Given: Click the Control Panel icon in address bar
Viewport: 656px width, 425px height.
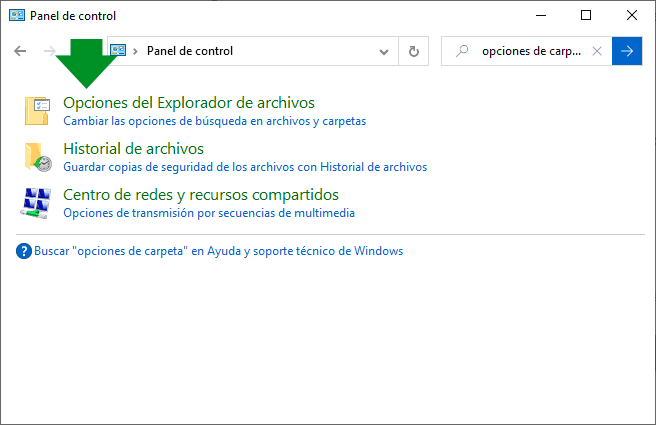Looking at the screenshot, I should pyautogui.click(x=118, y=51).
